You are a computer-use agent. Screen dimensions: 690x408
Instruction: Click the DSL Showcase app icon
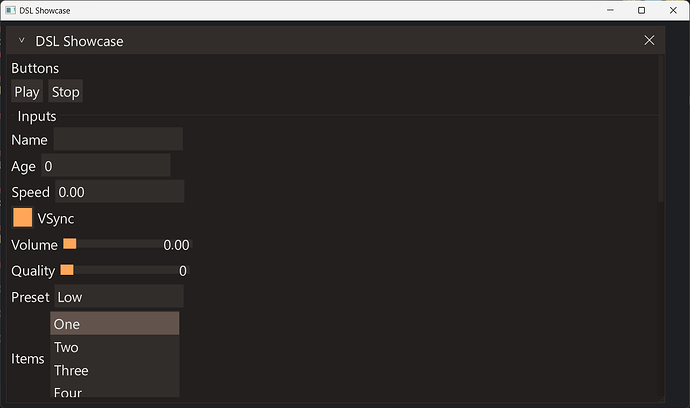click(x=10, y=10)
